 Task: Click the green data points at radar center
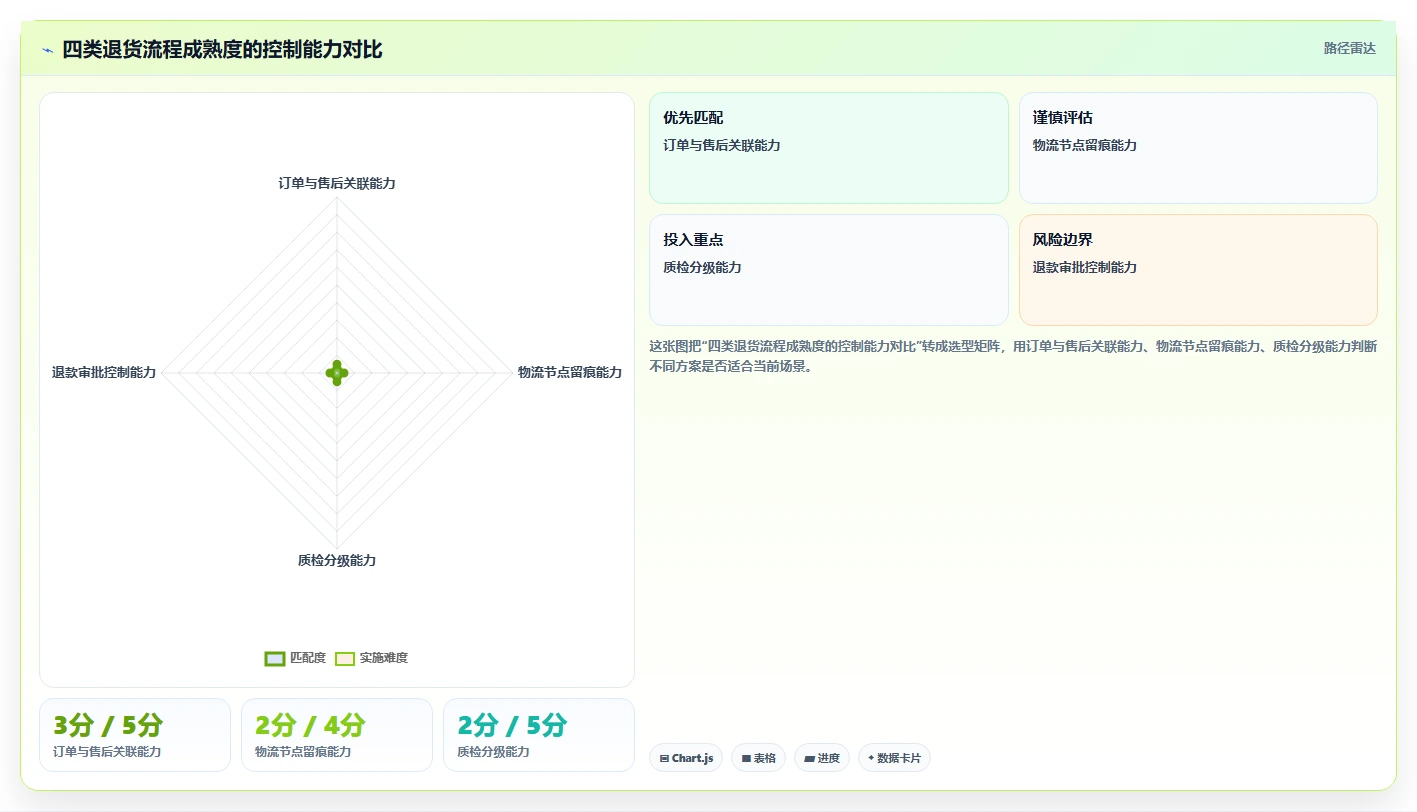(337, 373)
